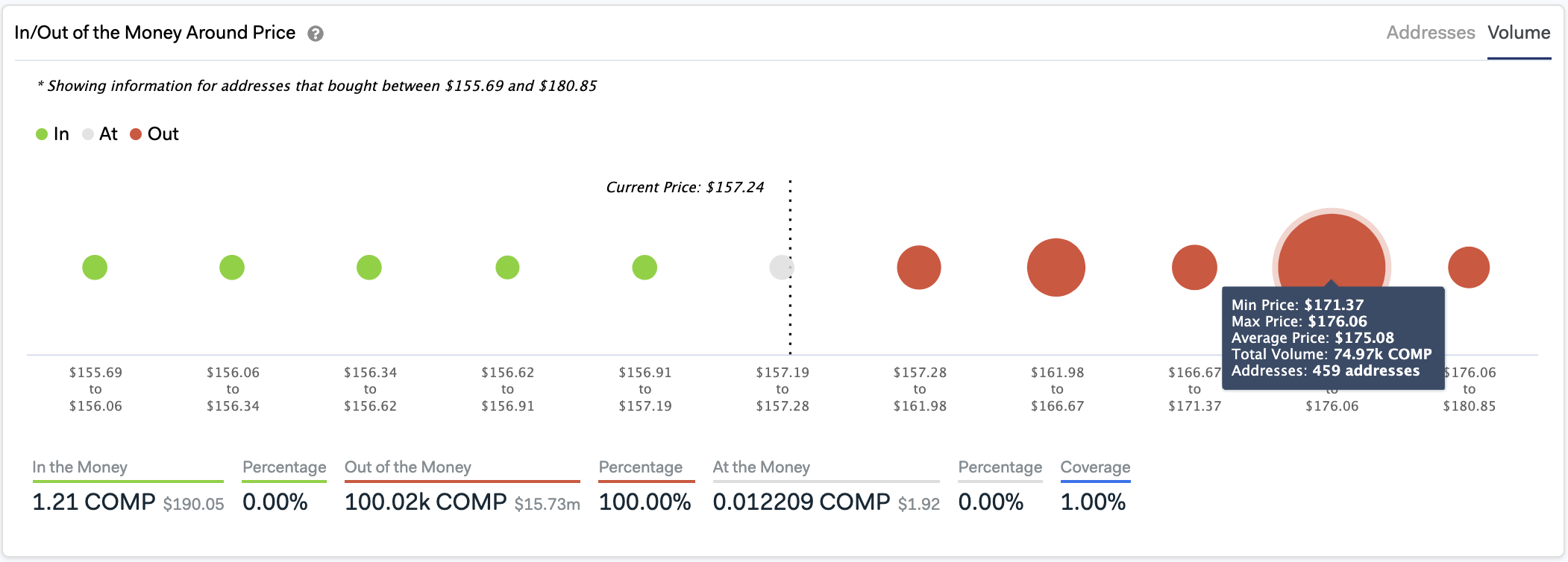Click the green bubble for $156.62 to $156.91

(x=507, y=267)
